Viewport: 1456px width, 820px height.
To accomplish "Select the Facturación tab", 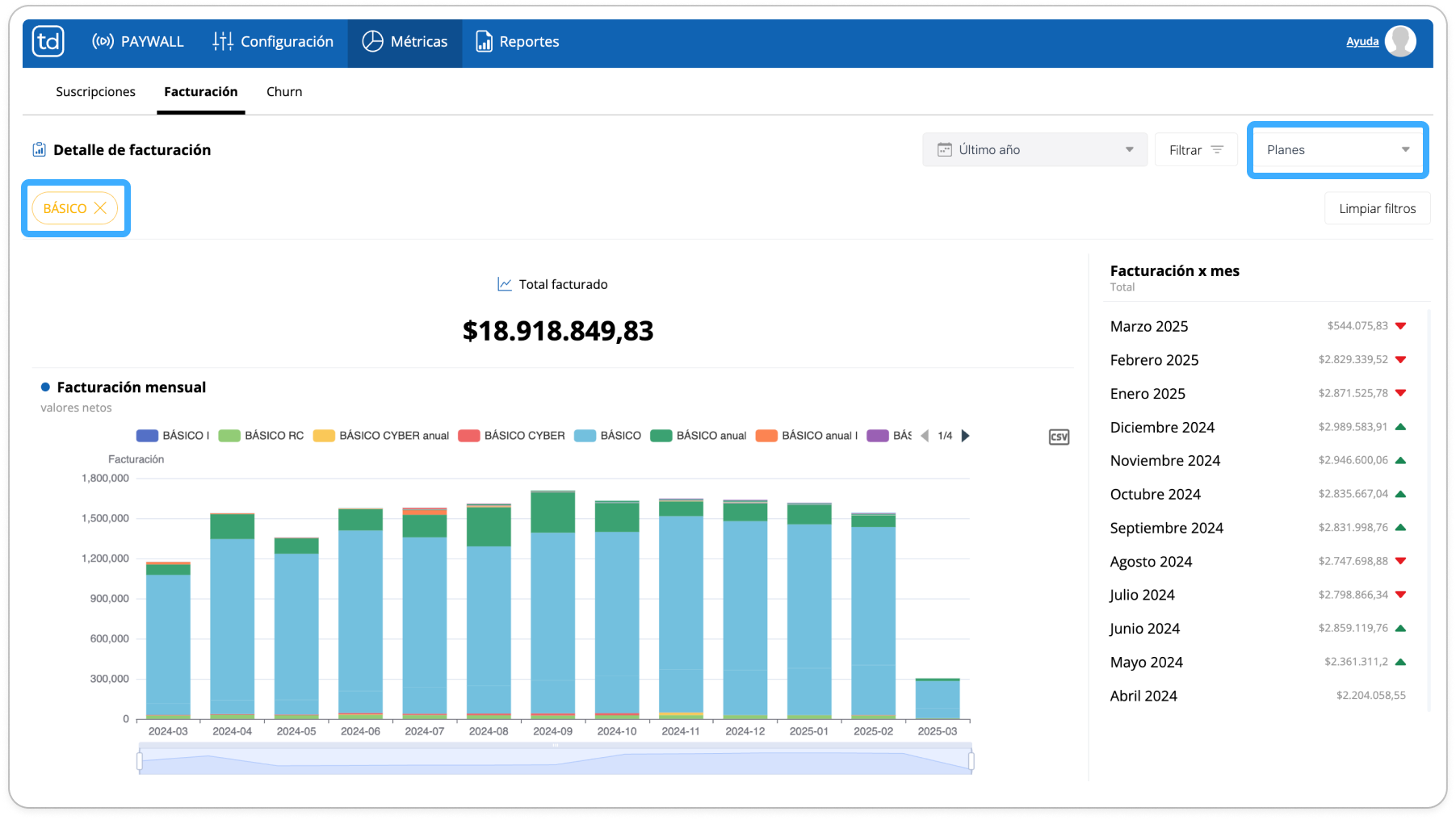I will [x=201, y=92].
